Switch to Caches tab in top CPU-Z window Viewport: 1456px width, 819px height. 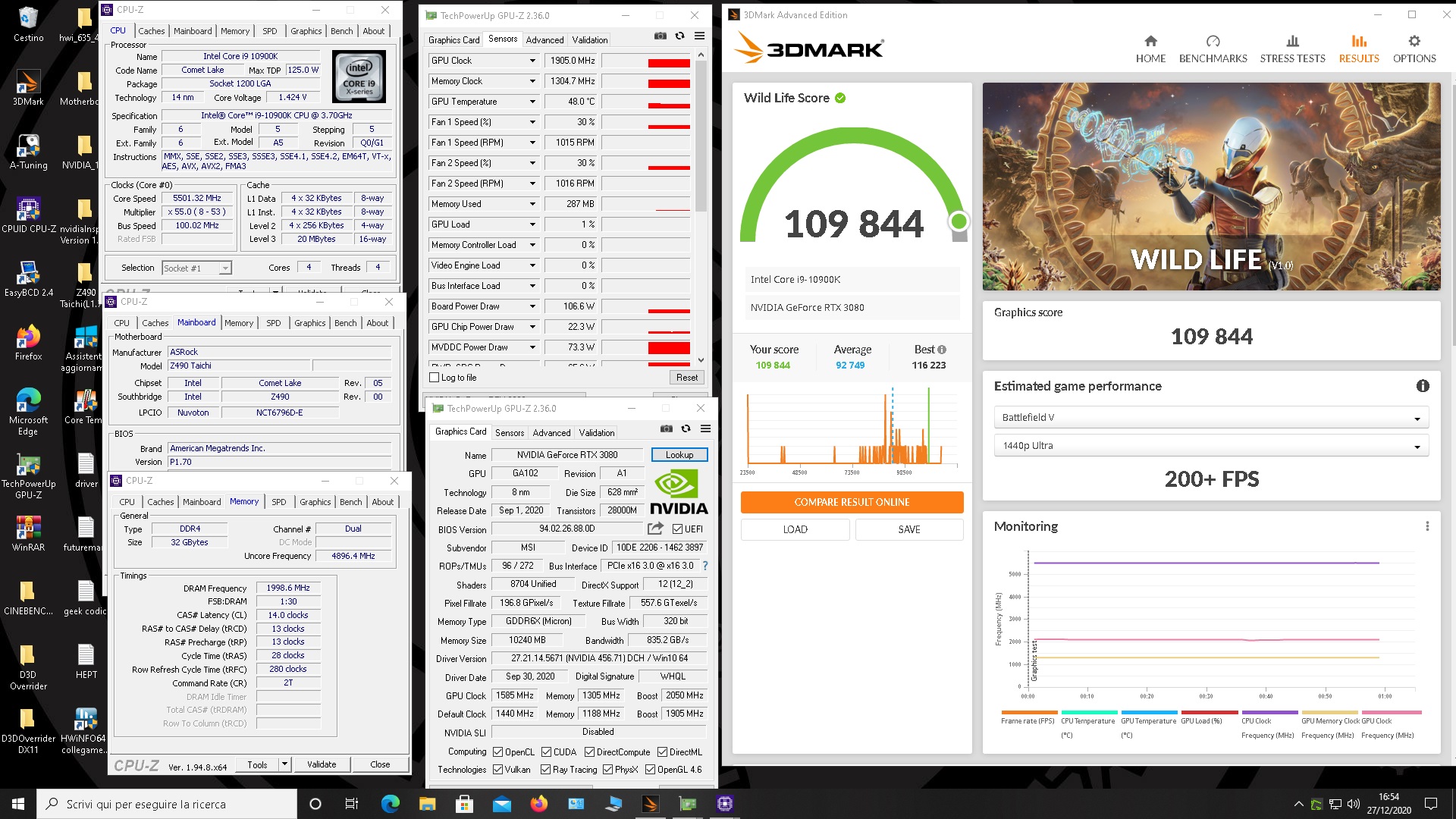[151, 31]
